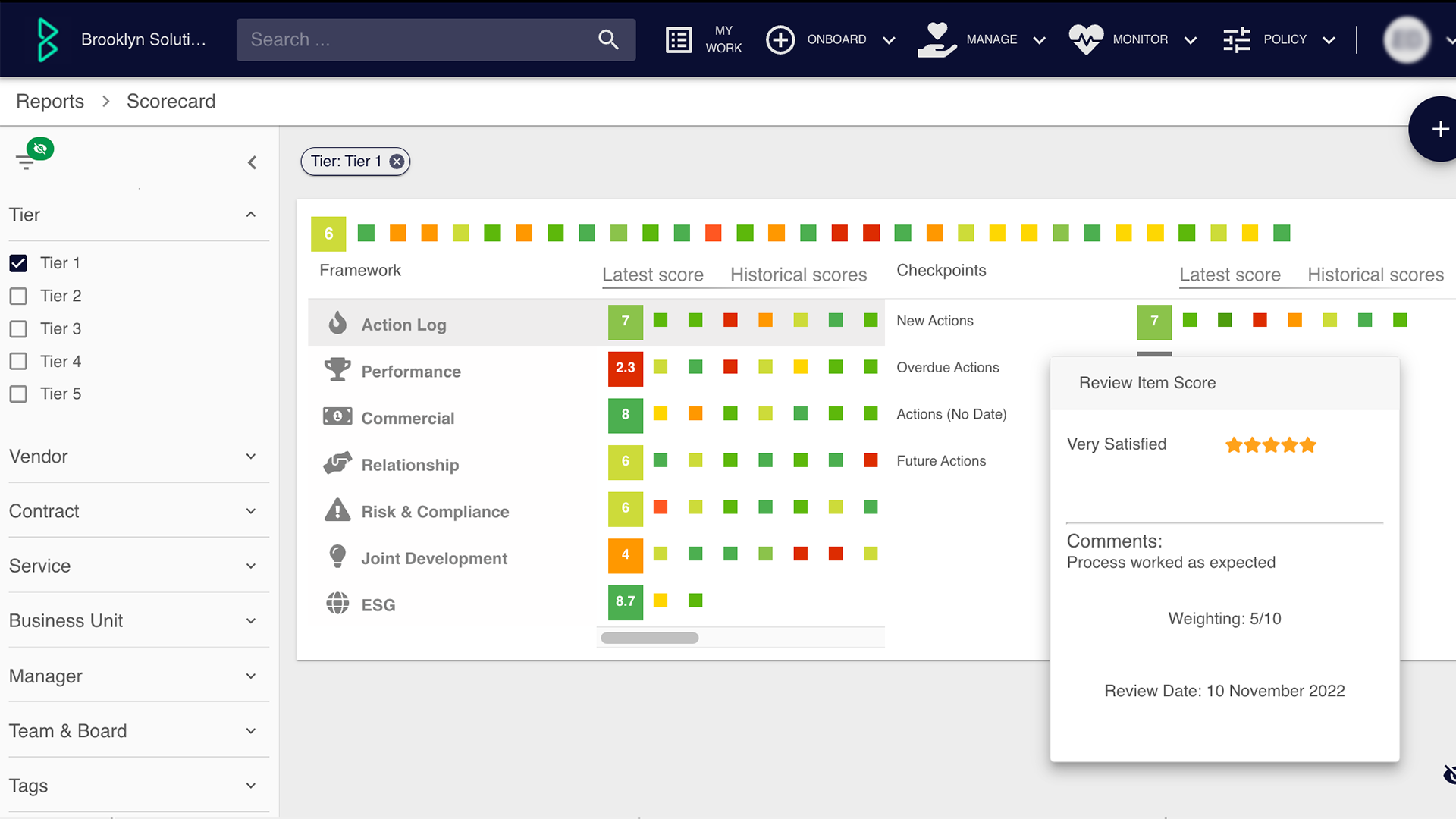Select Framework Historical scores tab
The width and height of the screenshot is (1456, 819).
click(799, 275)
